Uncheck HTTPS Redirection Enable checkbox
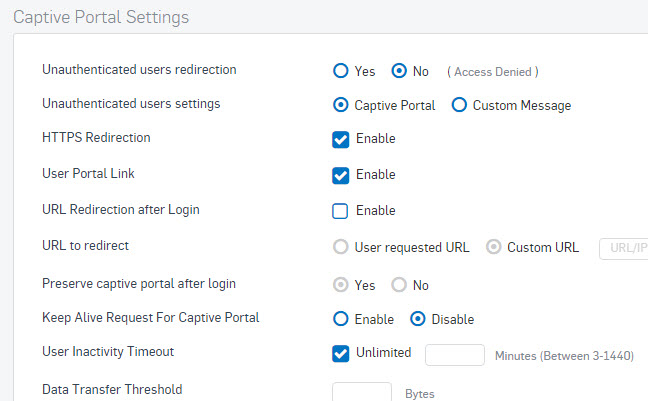Screen dimensions: 648x401 pyautogui.click(x=341, y=140)
